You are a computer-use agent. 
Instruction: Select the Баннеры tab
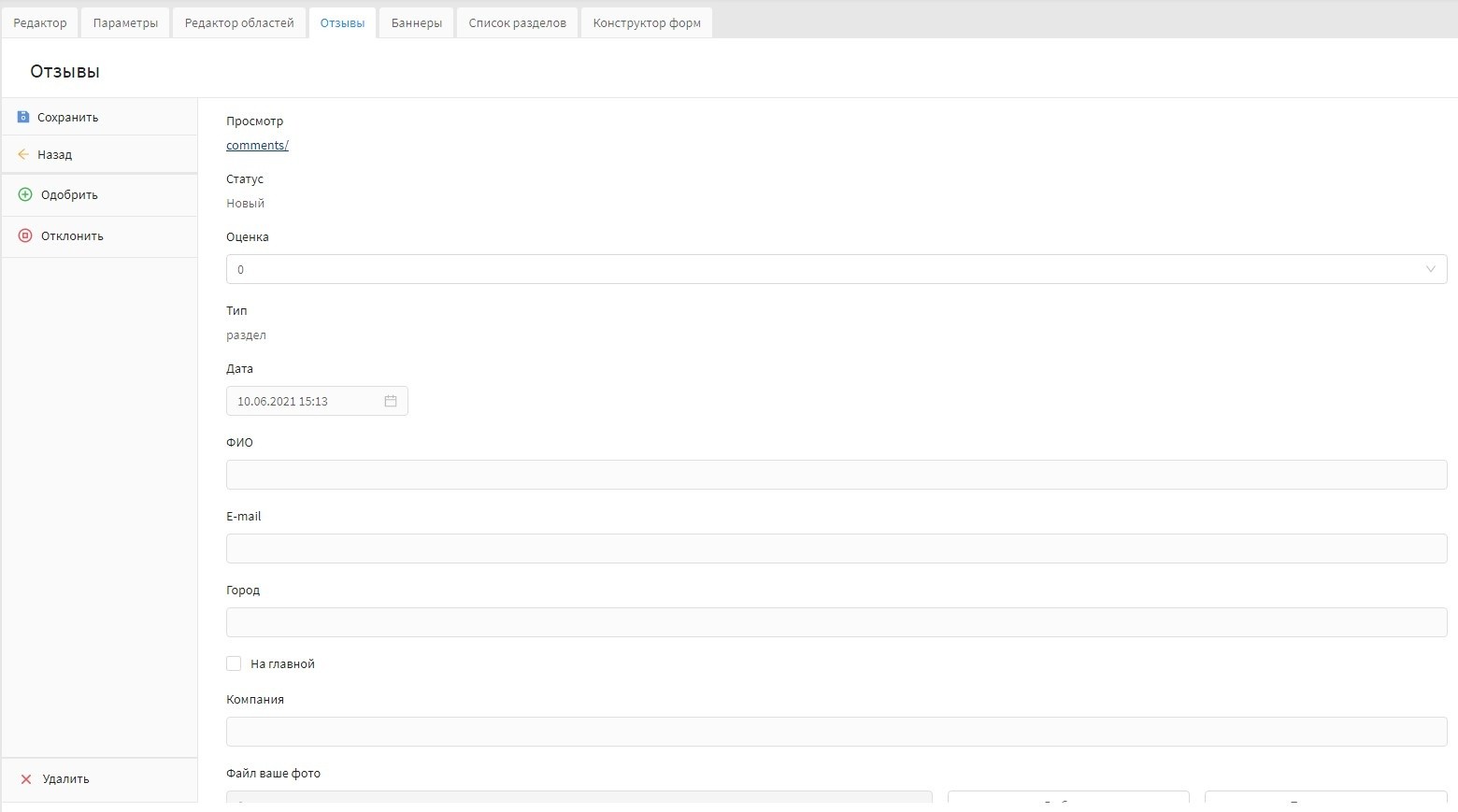point(417,22)
